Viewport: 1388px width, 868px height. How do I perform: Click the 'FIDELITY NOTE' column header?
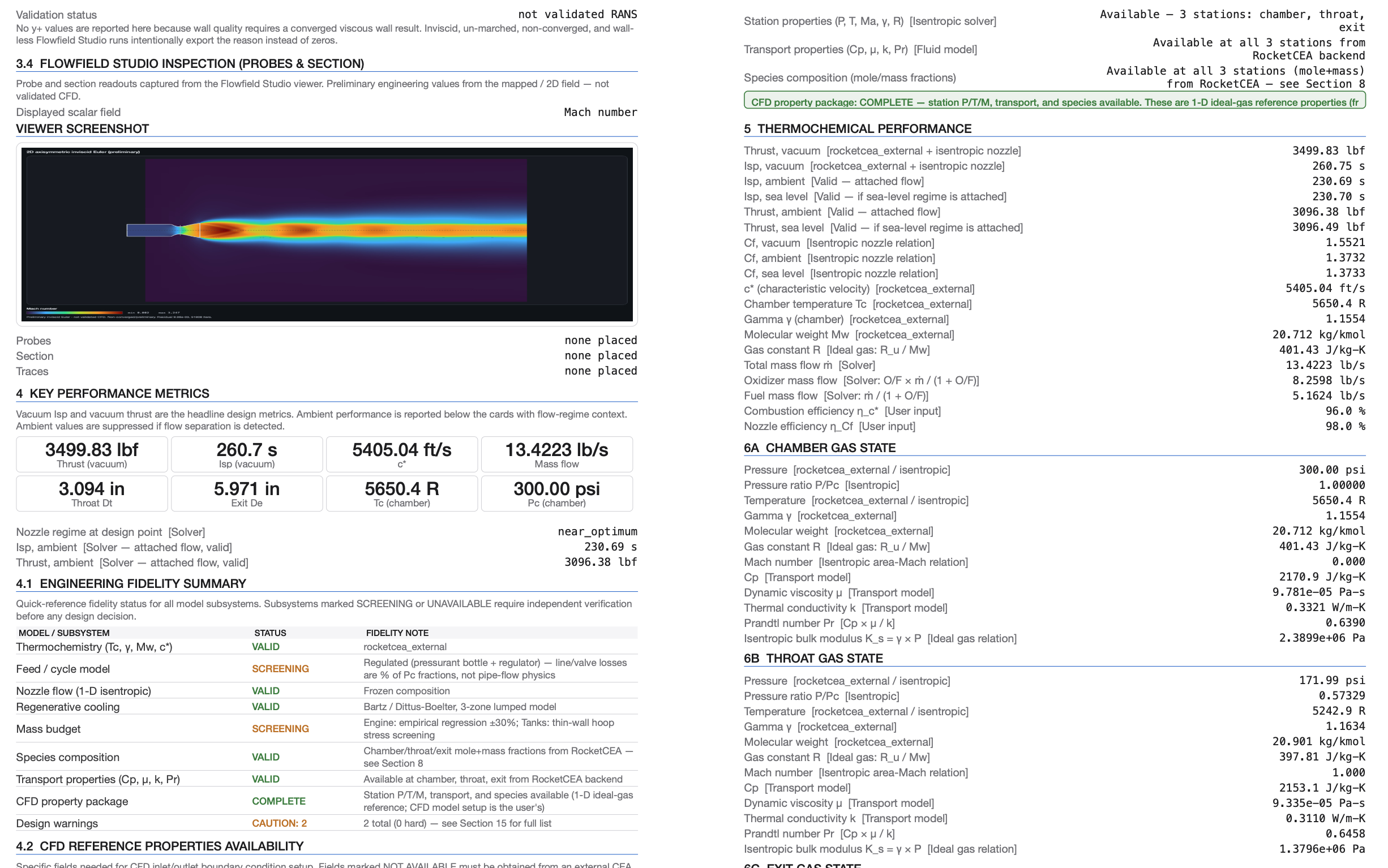[x=397, y=633]
